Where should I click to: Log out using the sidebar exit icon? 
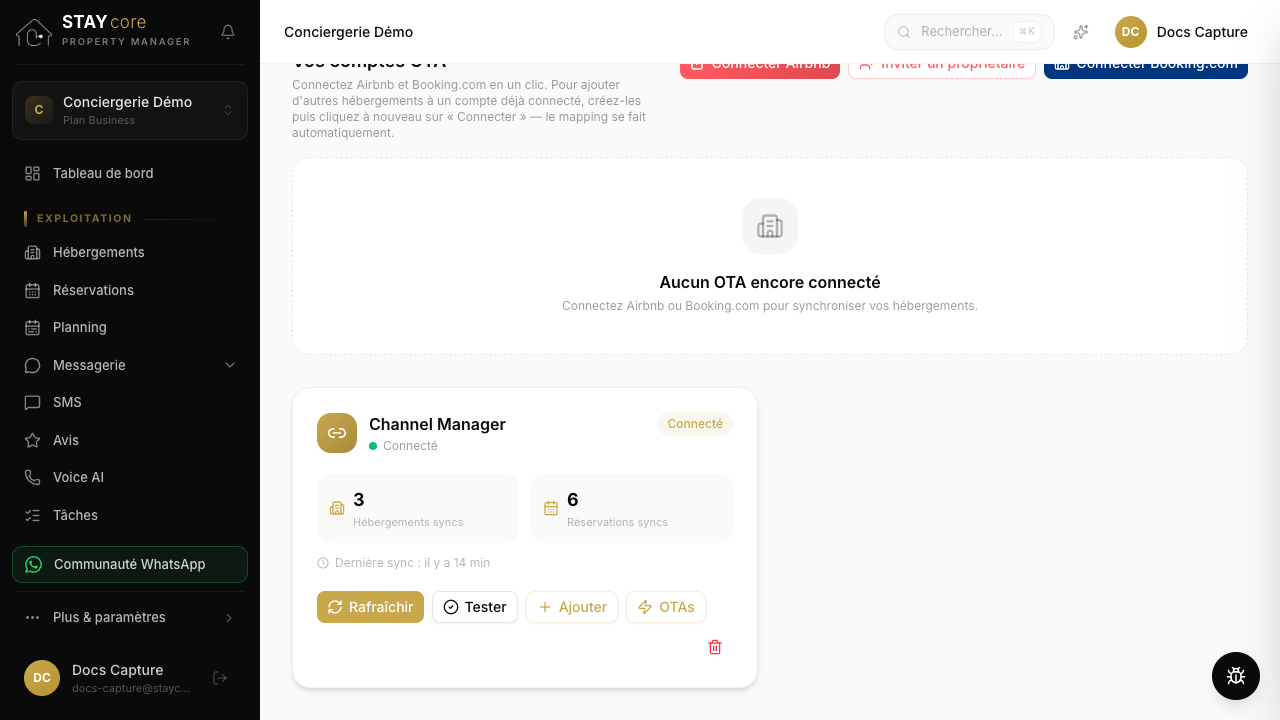pyautogui.click(x=221, y=678)
